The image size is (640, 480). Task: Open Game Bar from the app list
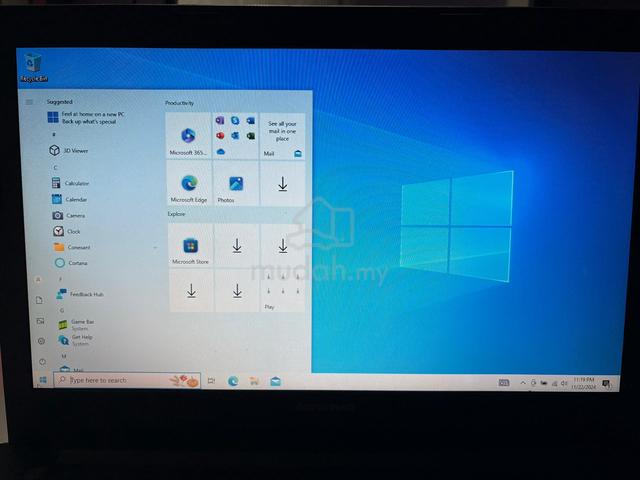pos(76,324)
